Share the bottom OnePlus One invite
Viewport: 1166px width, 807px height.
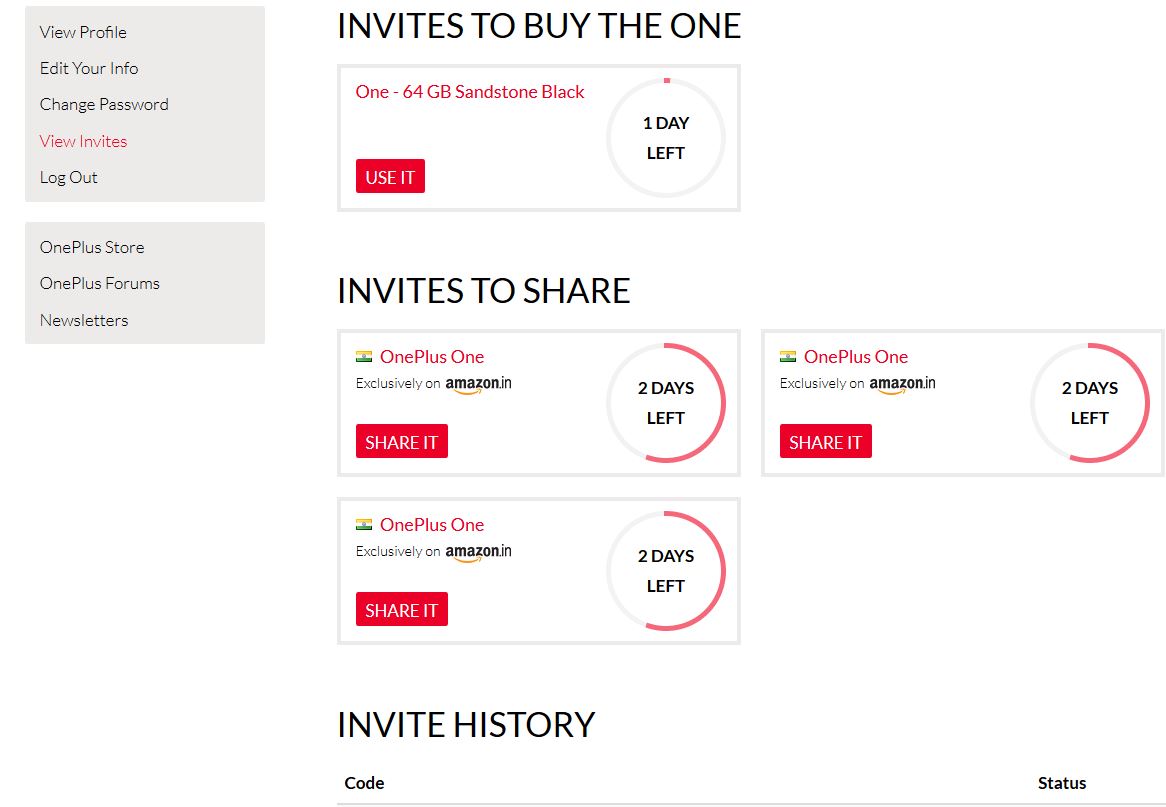pyautogui.click(x=402, y=609)
